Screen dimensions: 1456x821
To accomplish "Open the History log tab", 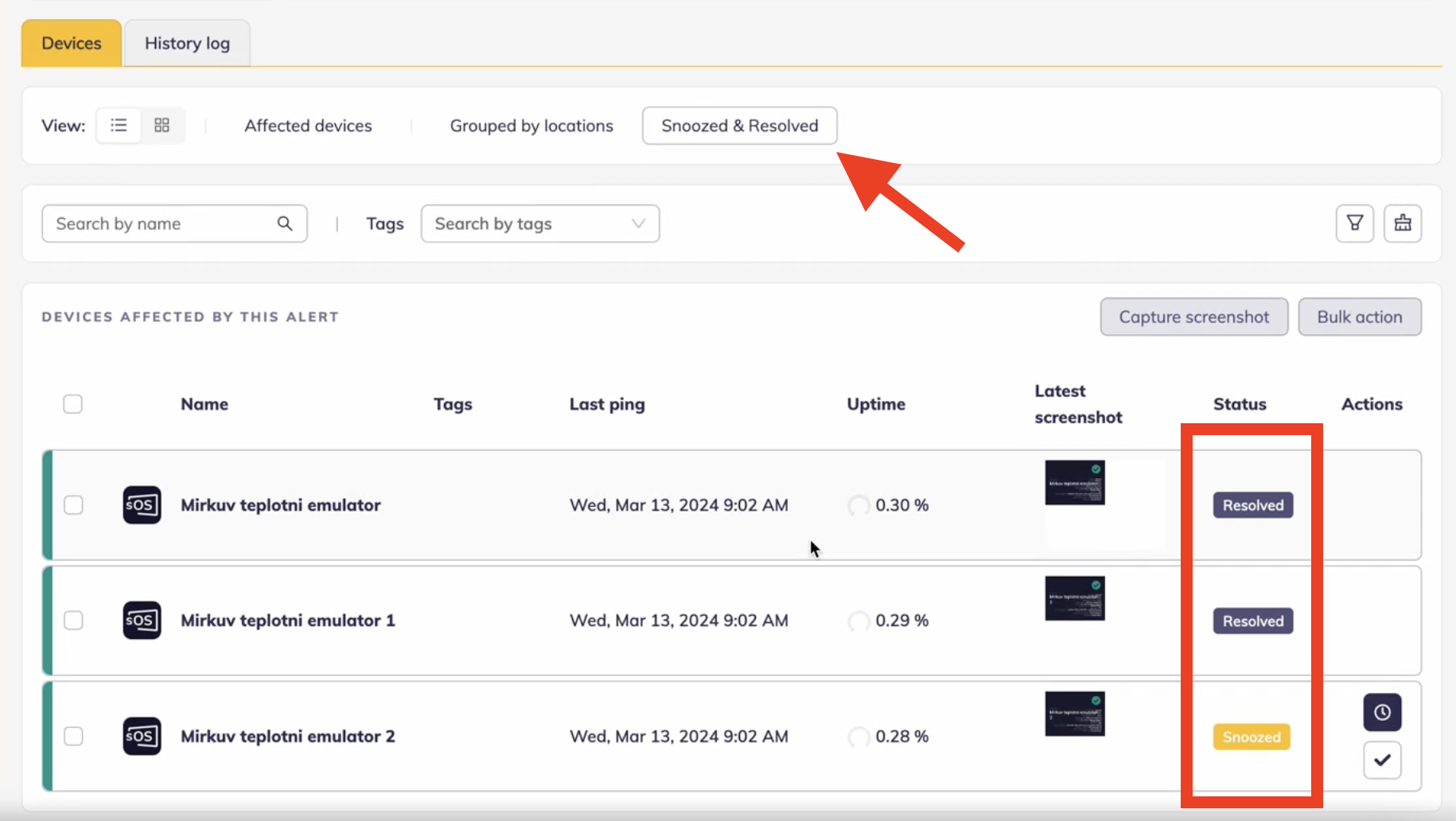I will [x=187, y=44].
